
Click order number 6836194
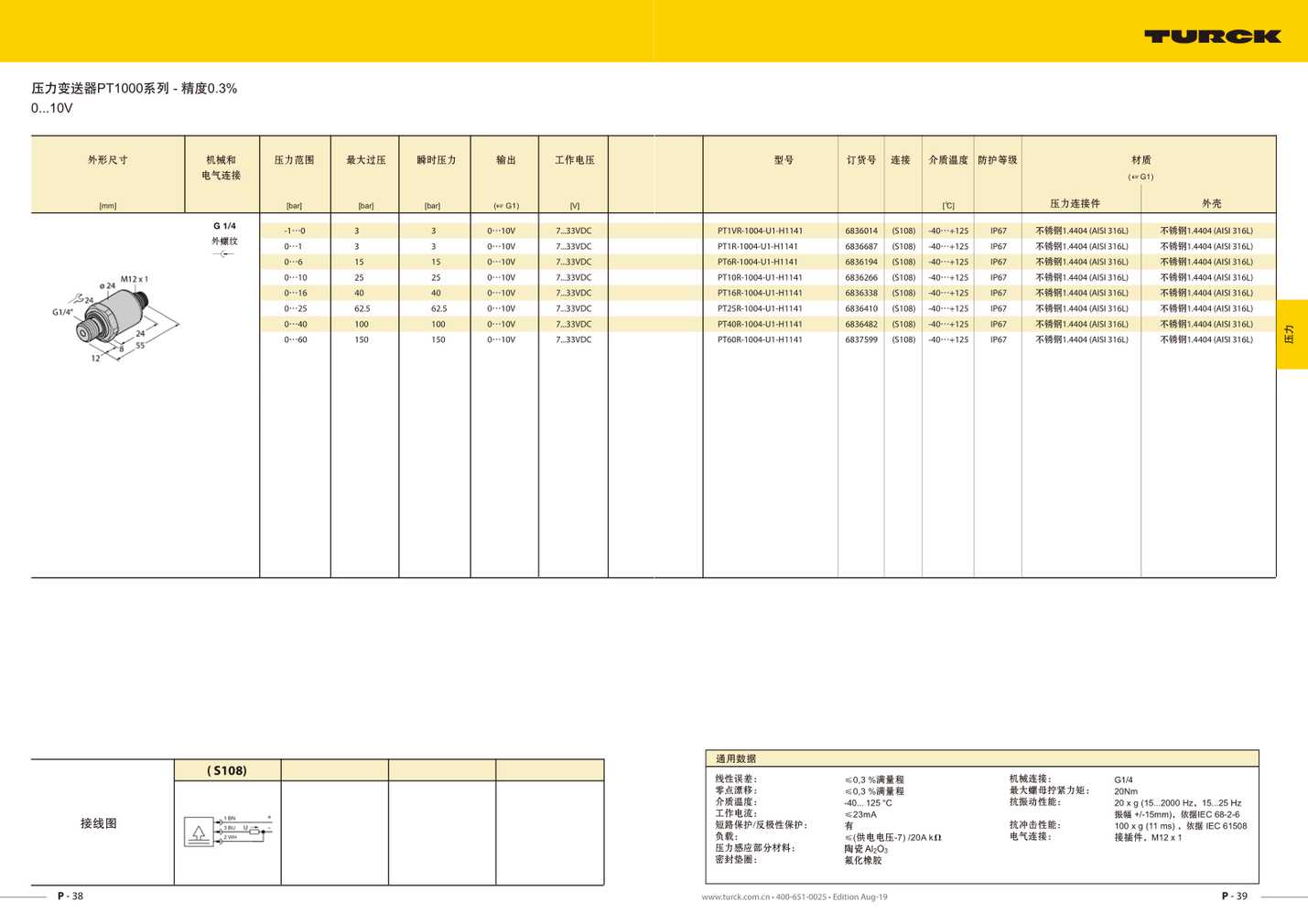click(861, 262)
